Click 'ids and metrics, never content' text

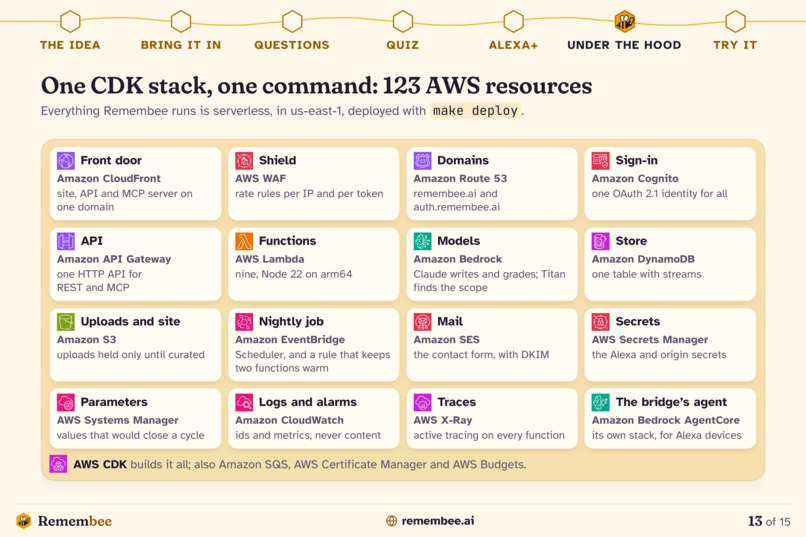[x=308, y=435]
